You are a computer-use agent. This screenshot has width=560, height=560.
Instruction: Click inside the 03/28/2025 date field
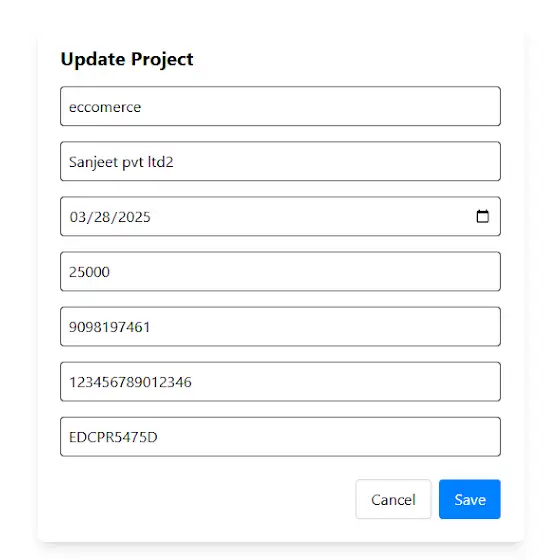pyautogui.click(x=280, y=216)
